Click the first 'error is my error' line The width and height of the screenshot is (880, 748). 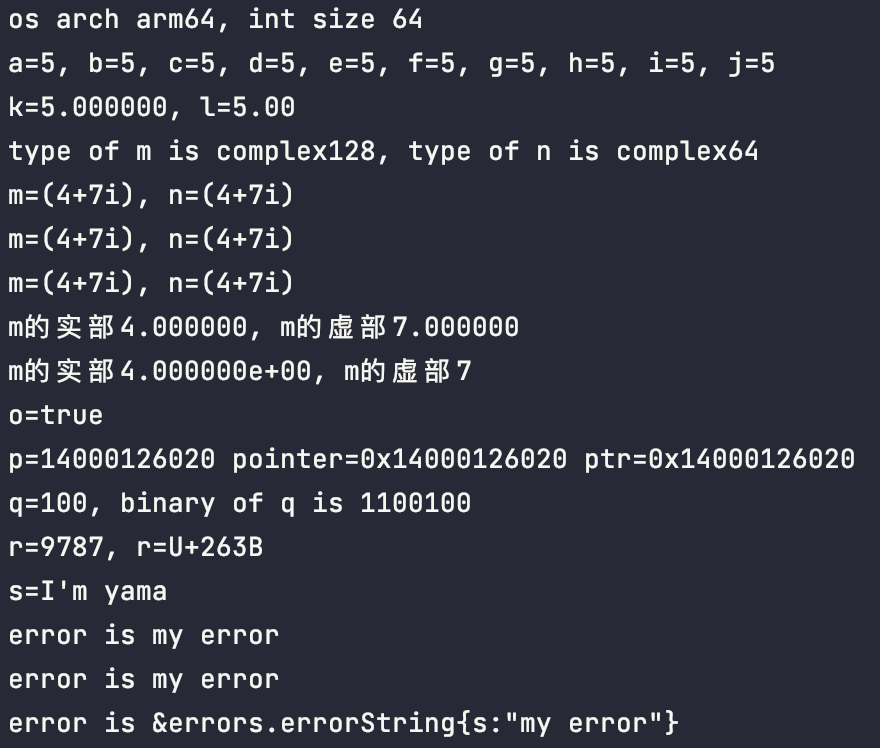click(144, 635)
